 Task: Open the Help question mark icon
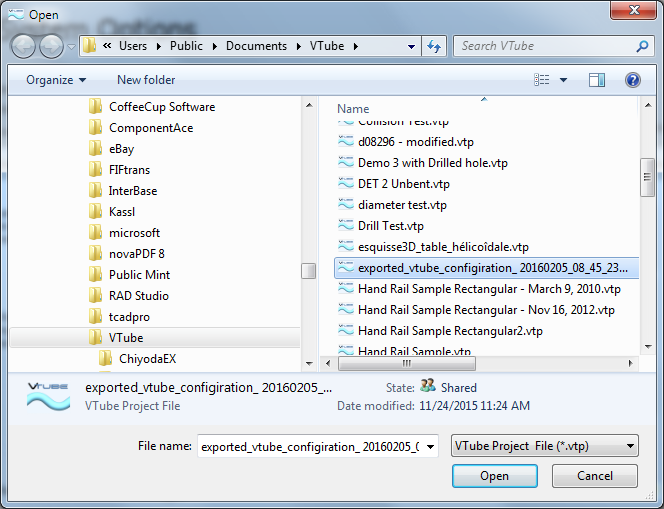point(632,80)
